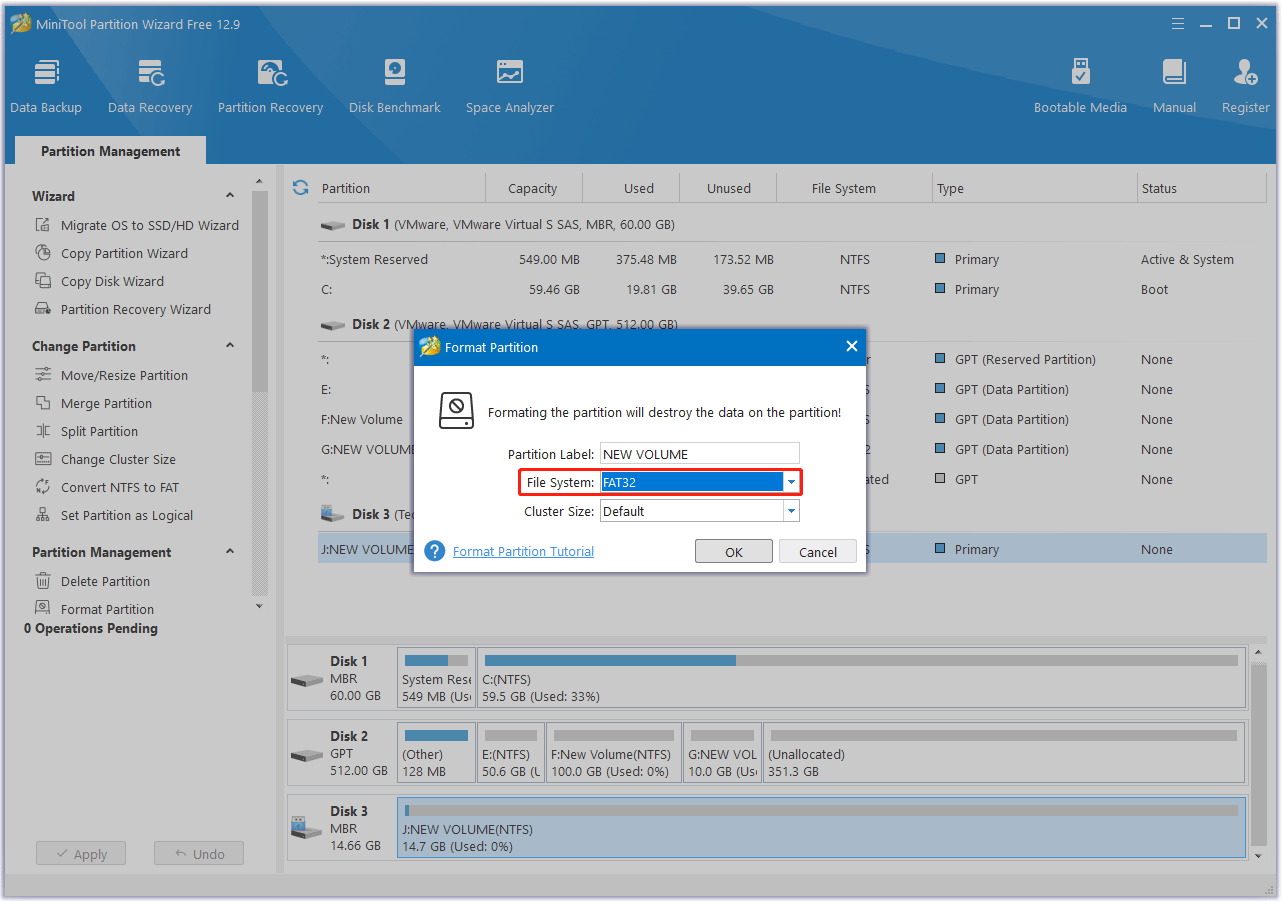The image size is (1282, 902).
Task: Cancel the Format Partition dialog
Action: (818, 552)
